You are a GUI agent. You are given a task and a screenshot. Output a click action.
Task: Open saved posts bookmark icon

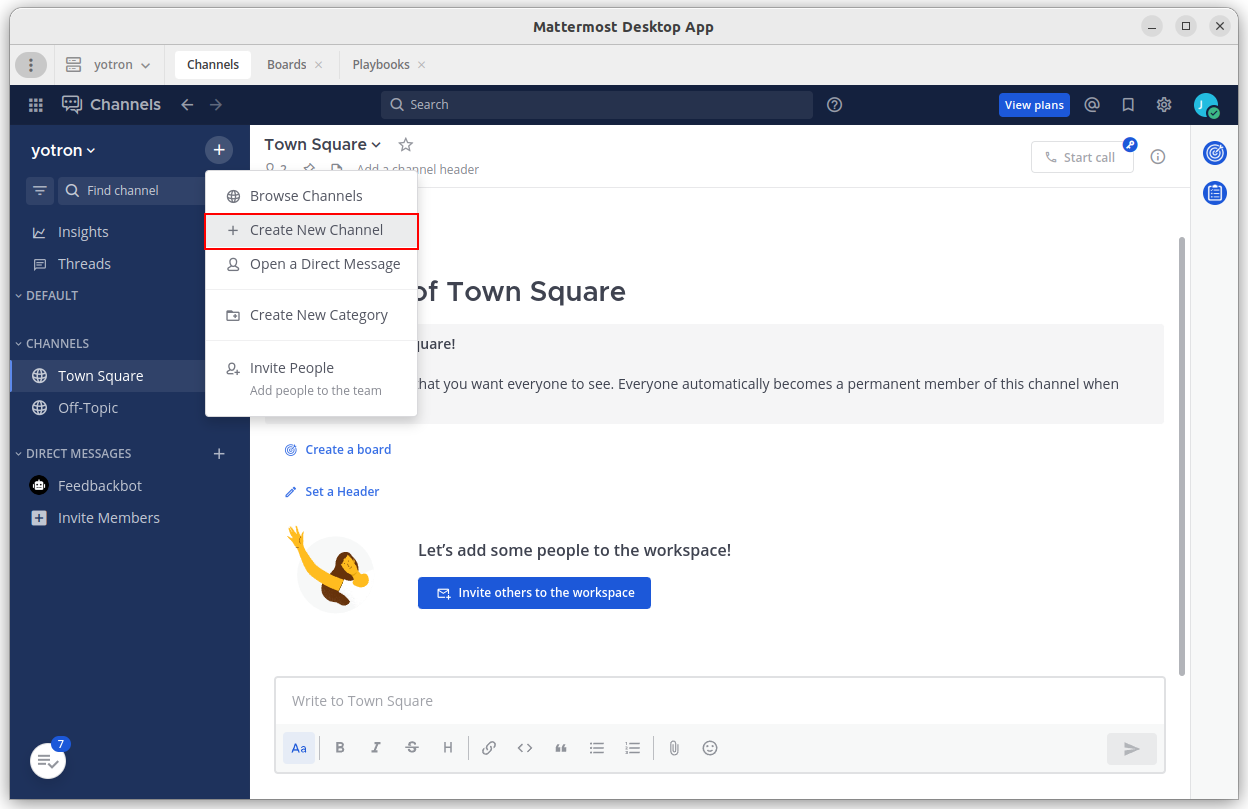click(1128, 105)
